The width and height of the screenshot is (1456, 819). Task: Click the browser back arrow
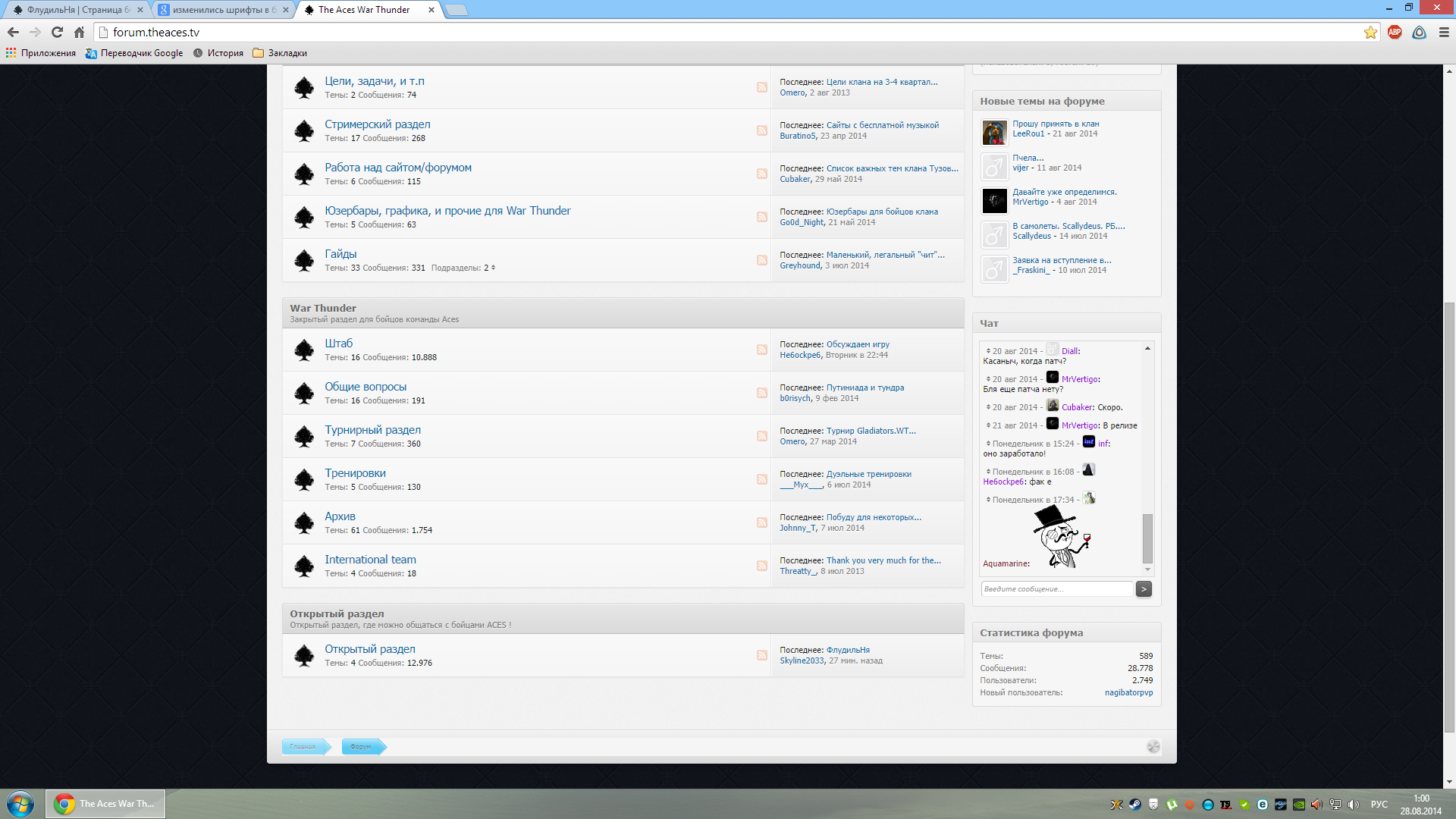pos(13,33)
